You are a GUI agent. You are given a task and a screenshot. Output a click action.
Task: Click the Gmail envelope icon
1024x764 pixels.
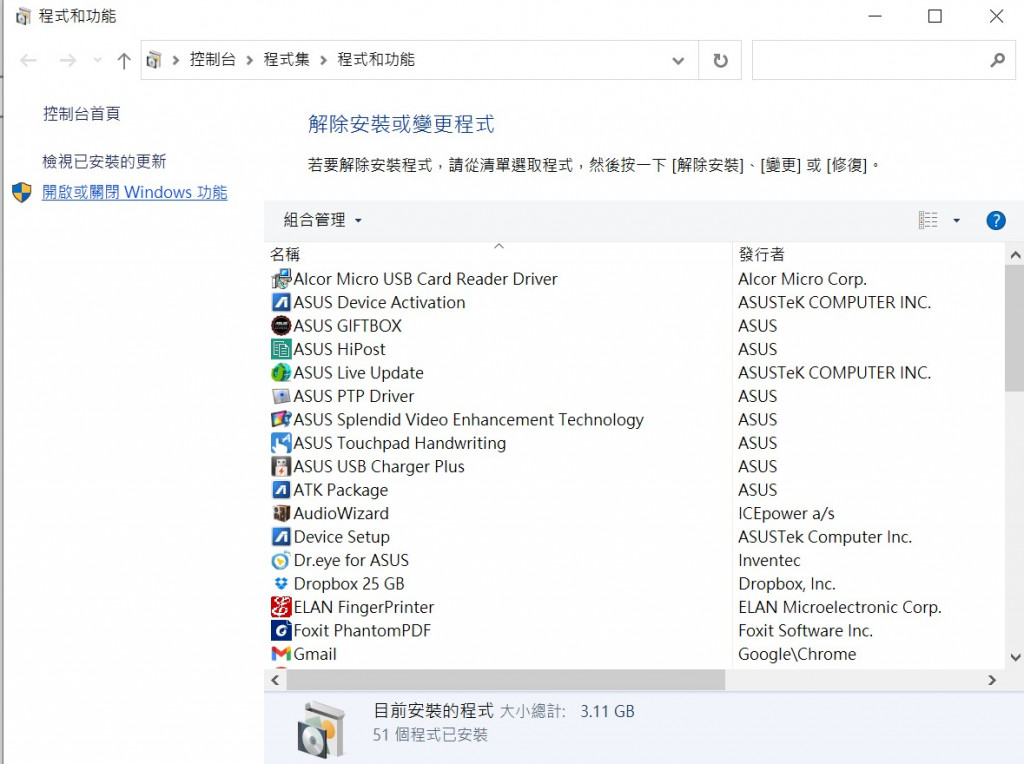tap(281, 654)
